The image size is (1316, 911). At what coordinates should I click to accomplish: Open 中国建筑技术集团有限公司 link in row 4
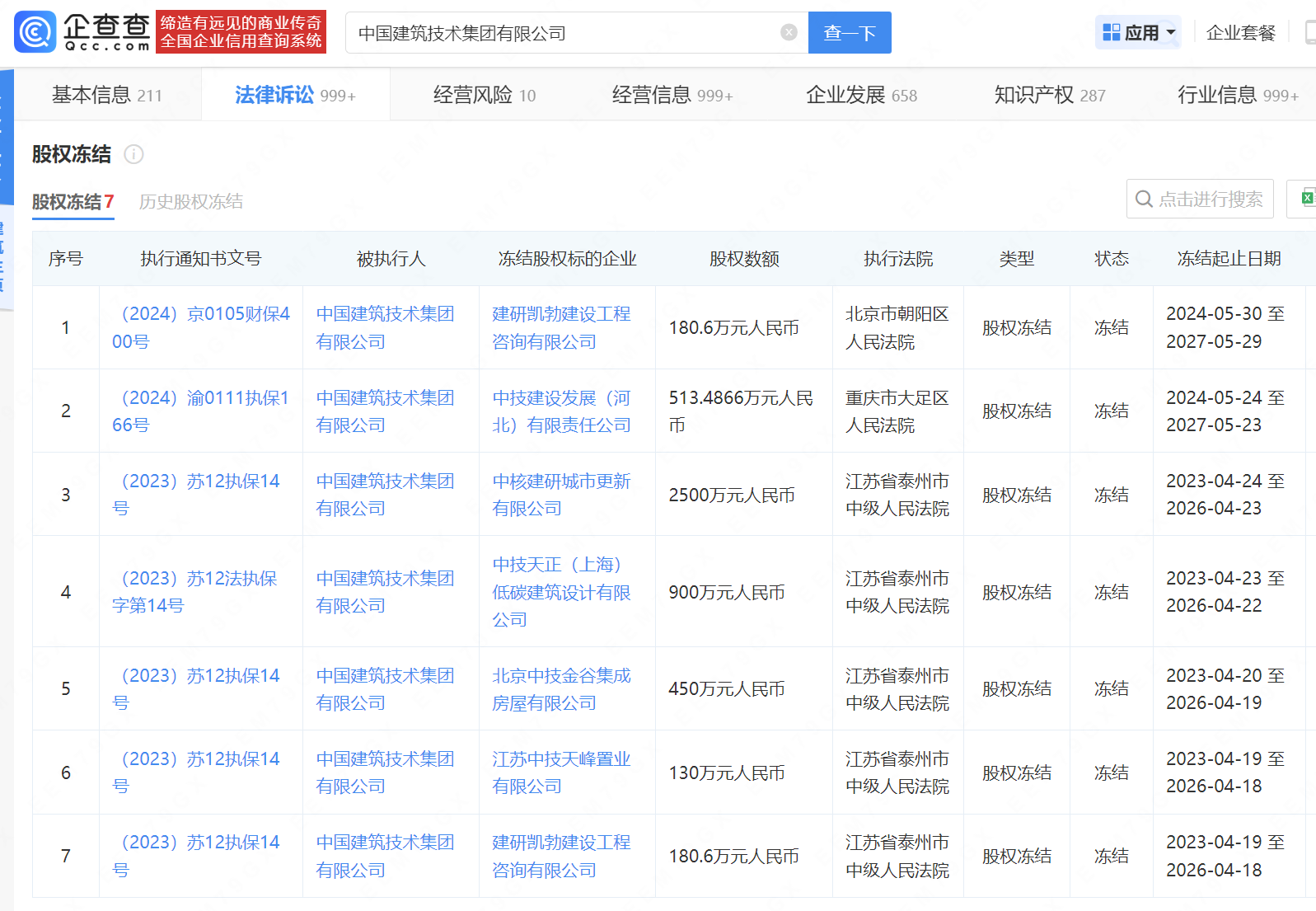click(x=385, y=592)
